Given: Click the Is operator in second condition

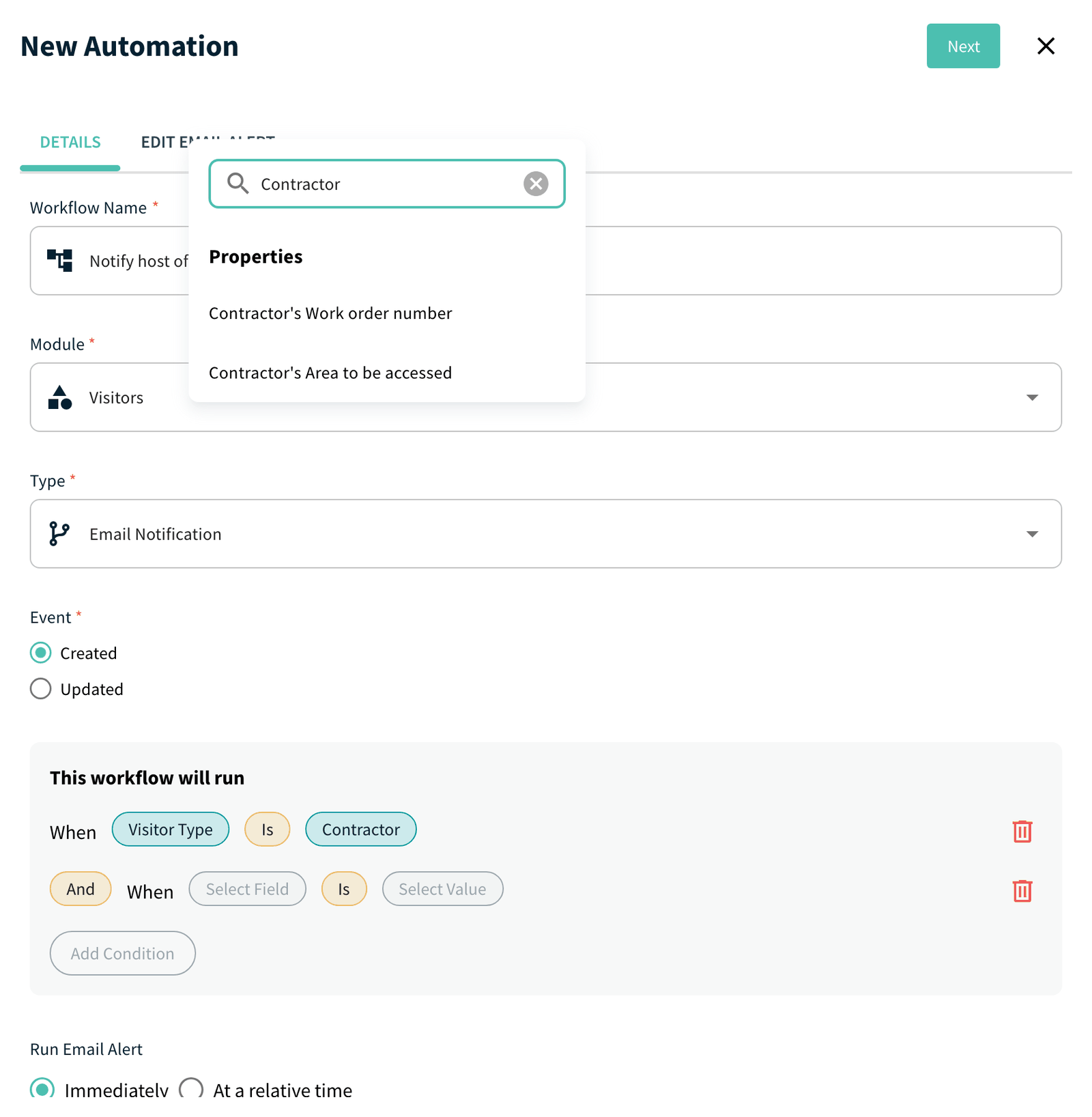Looking at the screenshot, I should click(x=344, y=889).
